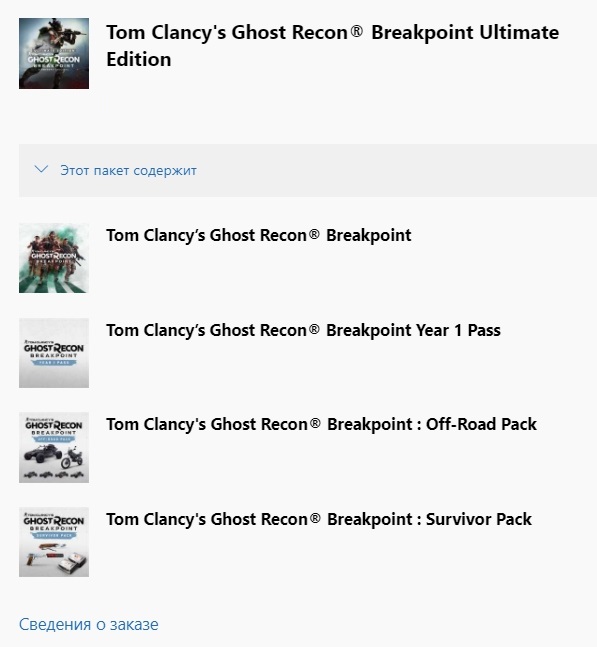Open the base Breakpoint game squad thumbnail

coord(54,258)
